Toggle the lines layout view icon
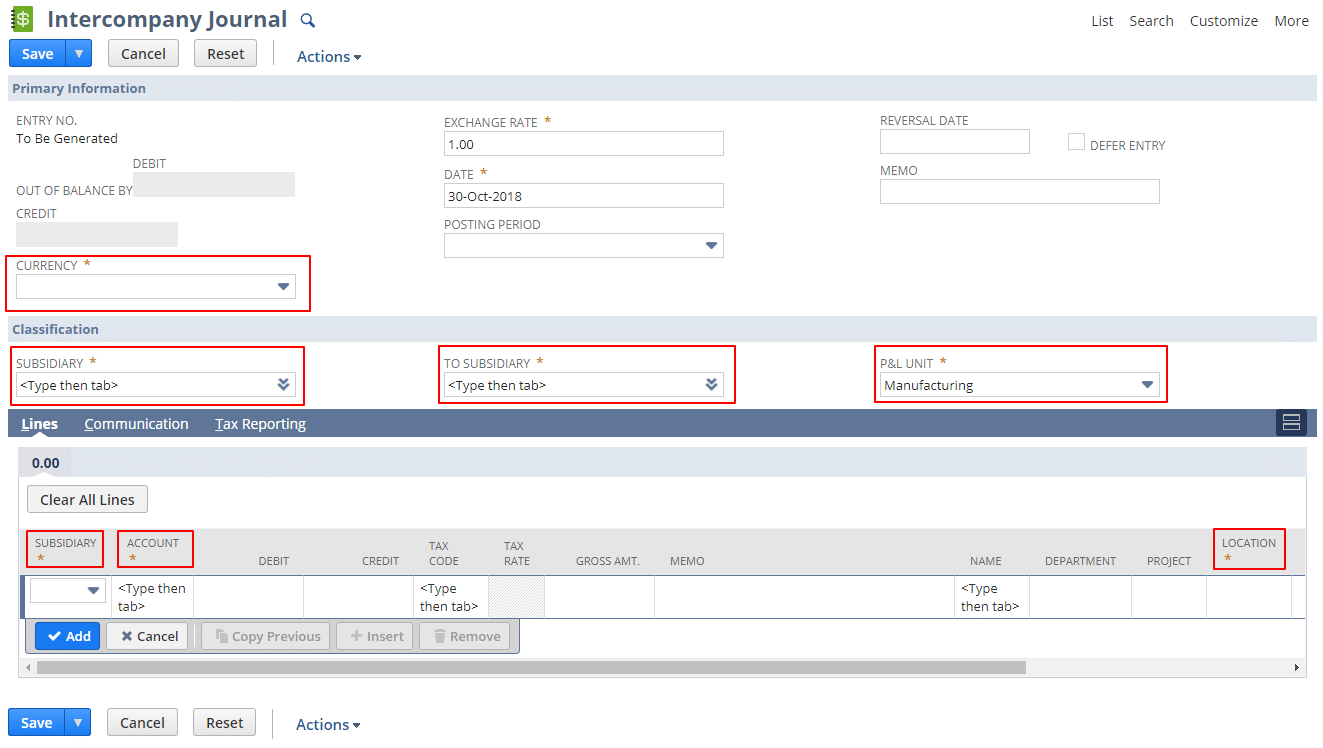 click(1291, 423)
